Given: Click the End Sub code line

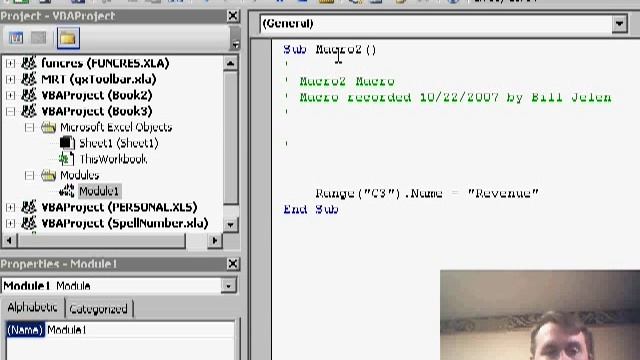Looking at the screenshot, I should [311, 209].
